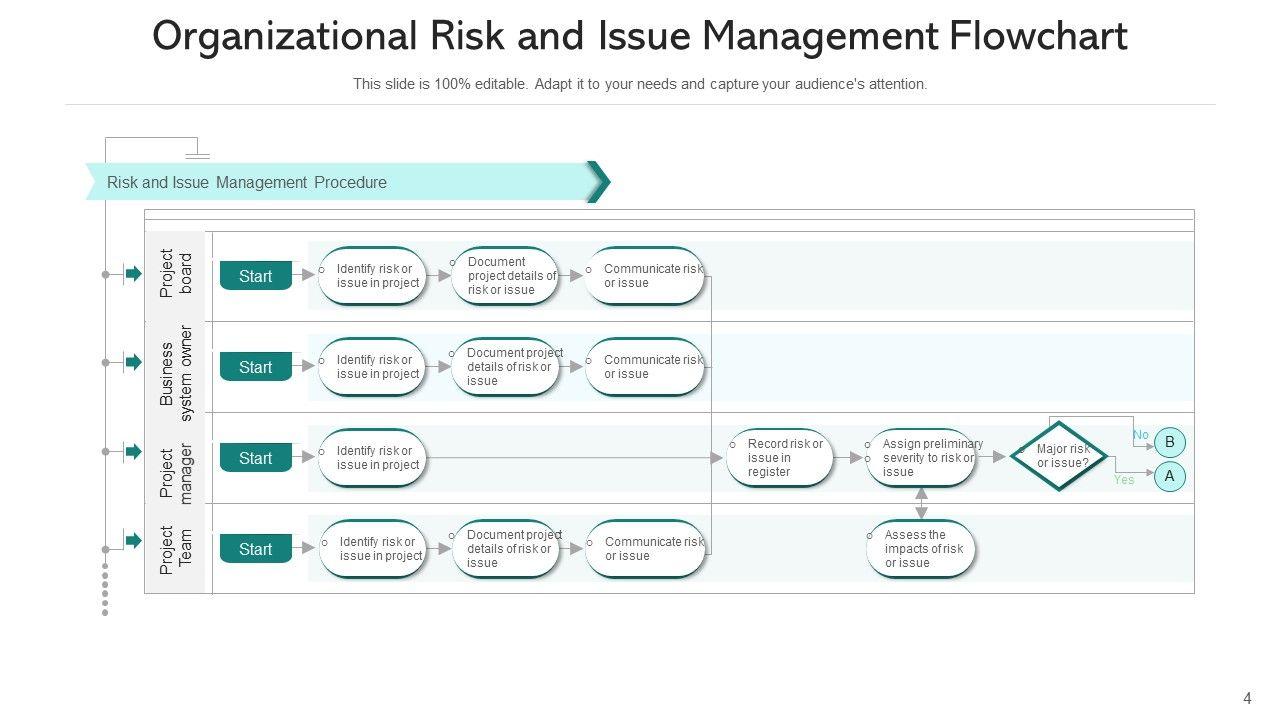
Task: Select the Project board lane label
Action: [x=175, y=273]
